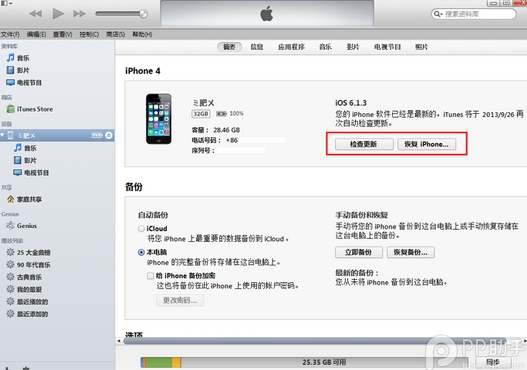The image size is (527, 370).
Task: Click the 32GB capacity badge
Action: [x=201, y=114]
